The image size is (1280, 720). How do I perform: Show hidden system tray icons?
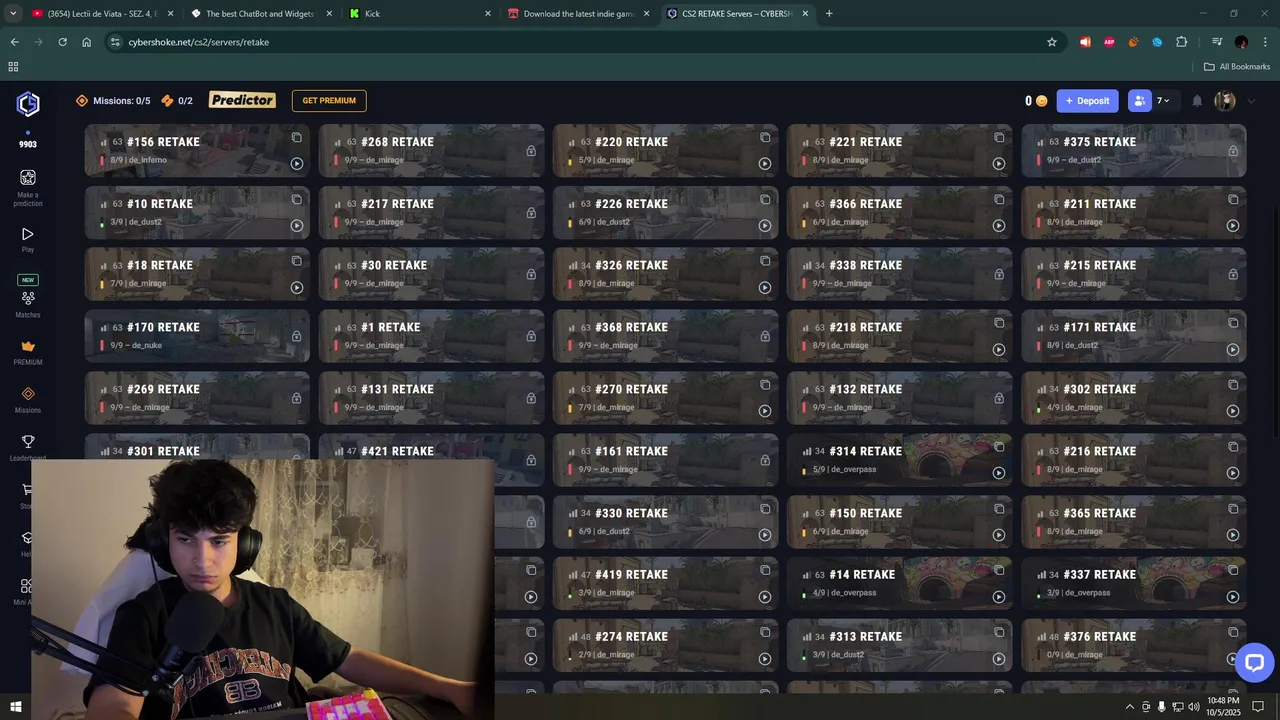coord(1130,707)
